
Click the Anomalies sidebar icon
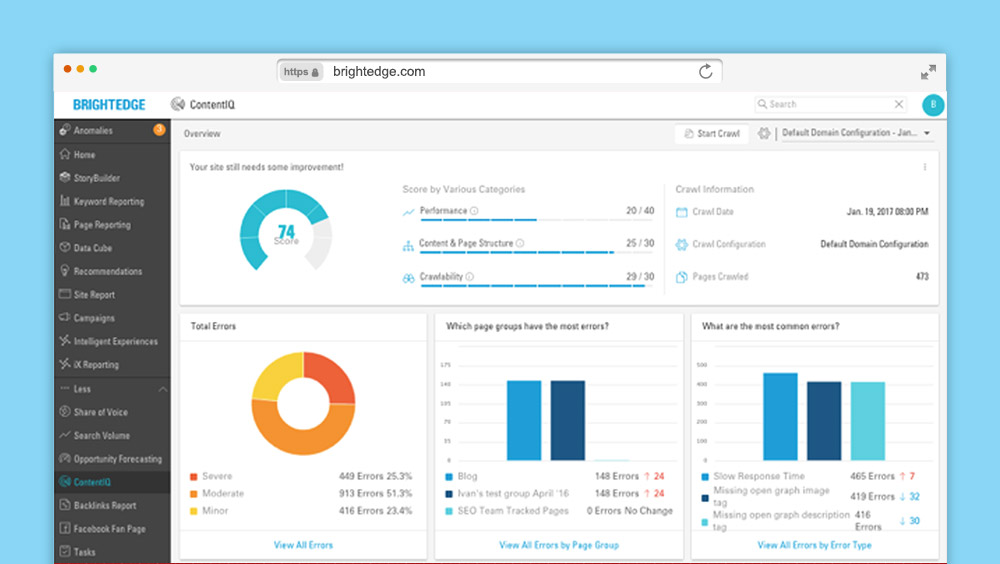click(x=64, y=130)
